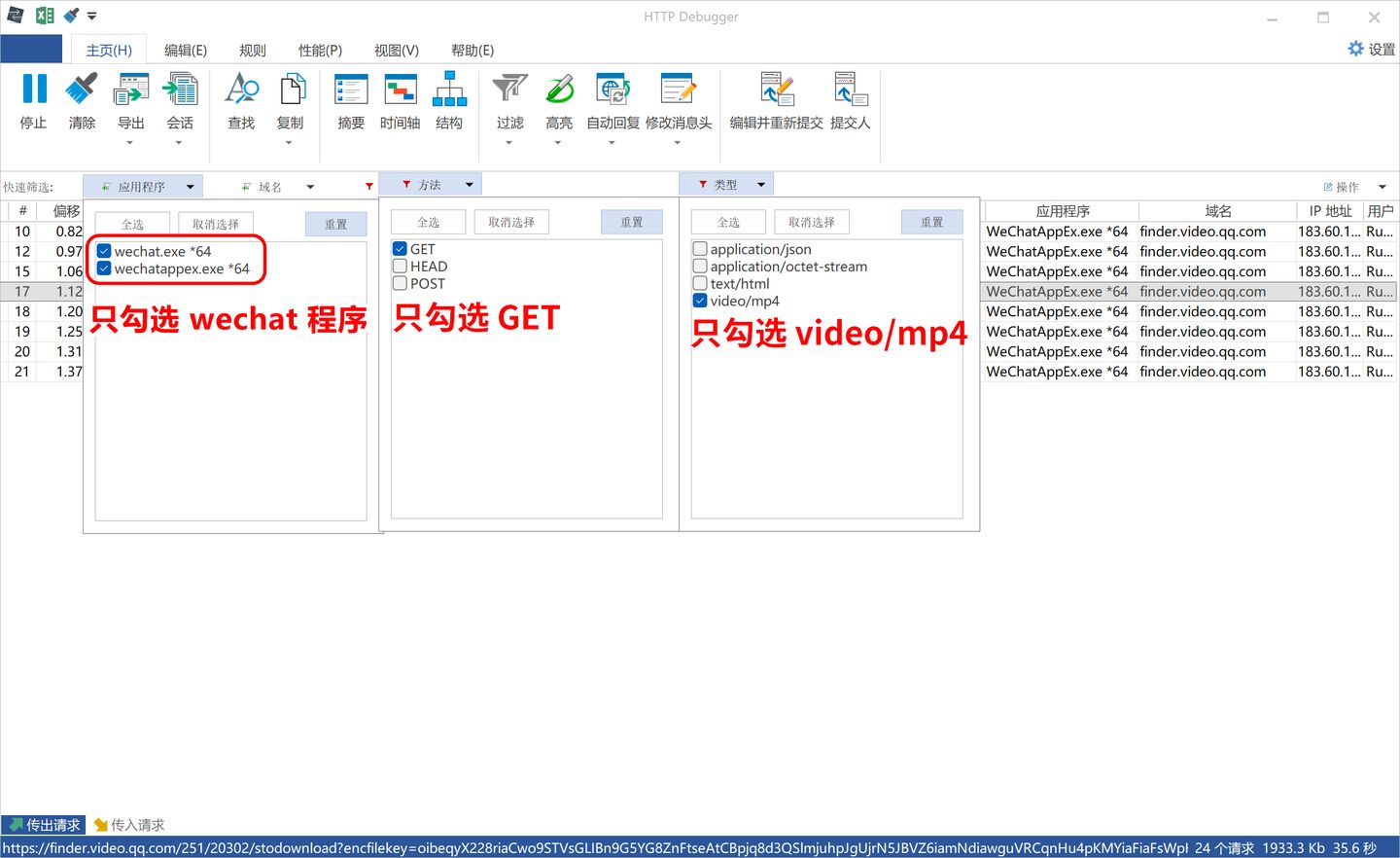Click the Excel export icon in title bar
The image size is (1400, 858).
(45, 16)
